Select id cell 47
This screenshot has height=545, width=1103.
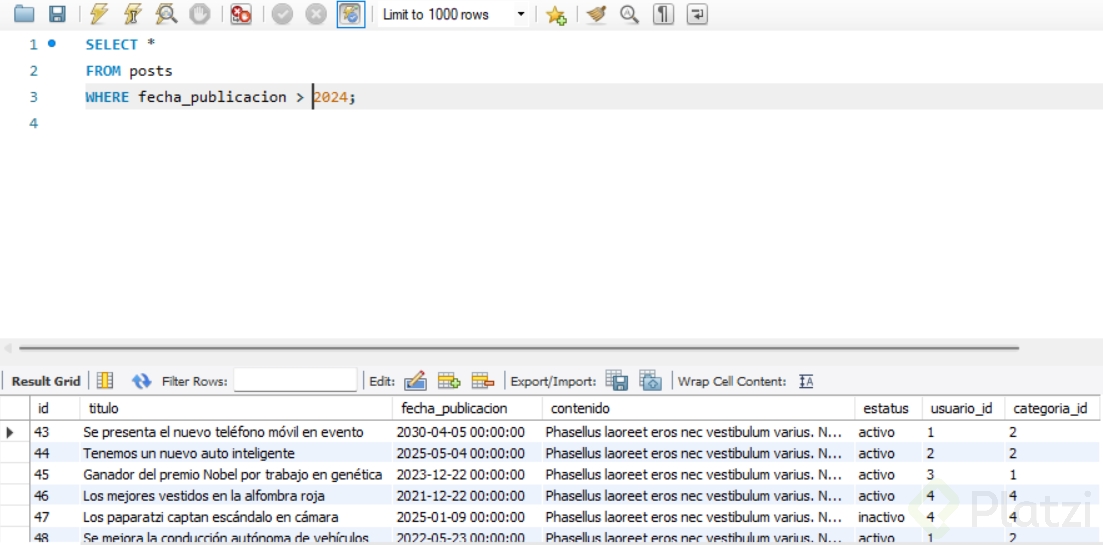pos(56,517)
